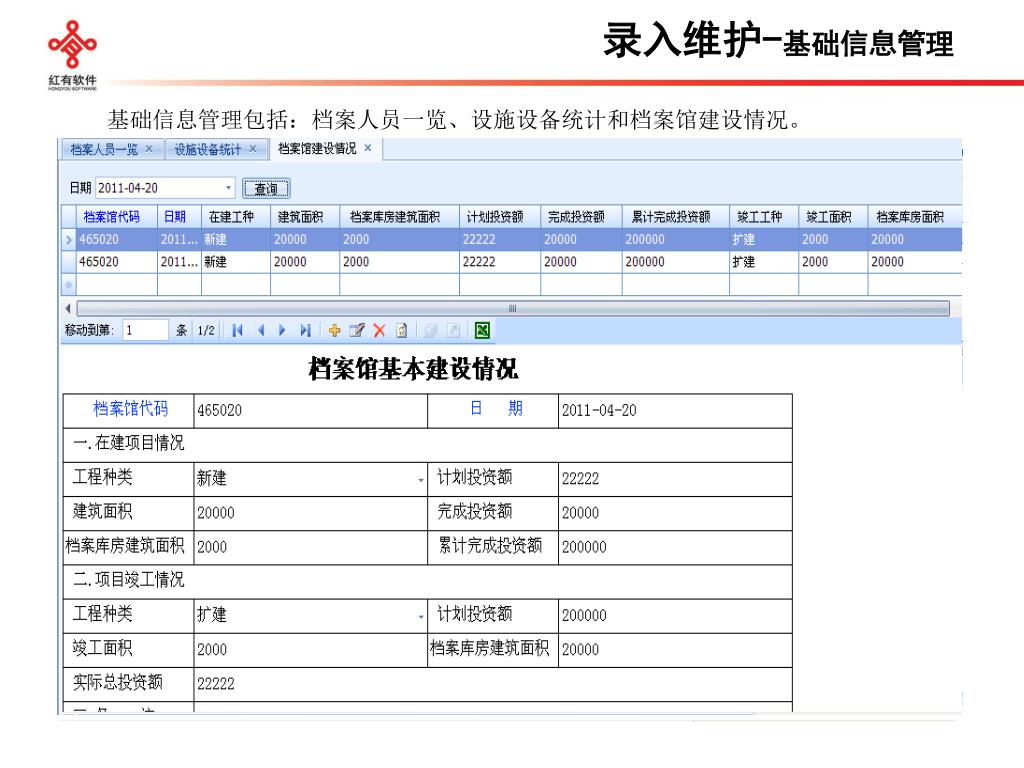Edit the form's 完成投资额 field showing 20000
This screenshot has height=768, width=1024.
point(675,513)
